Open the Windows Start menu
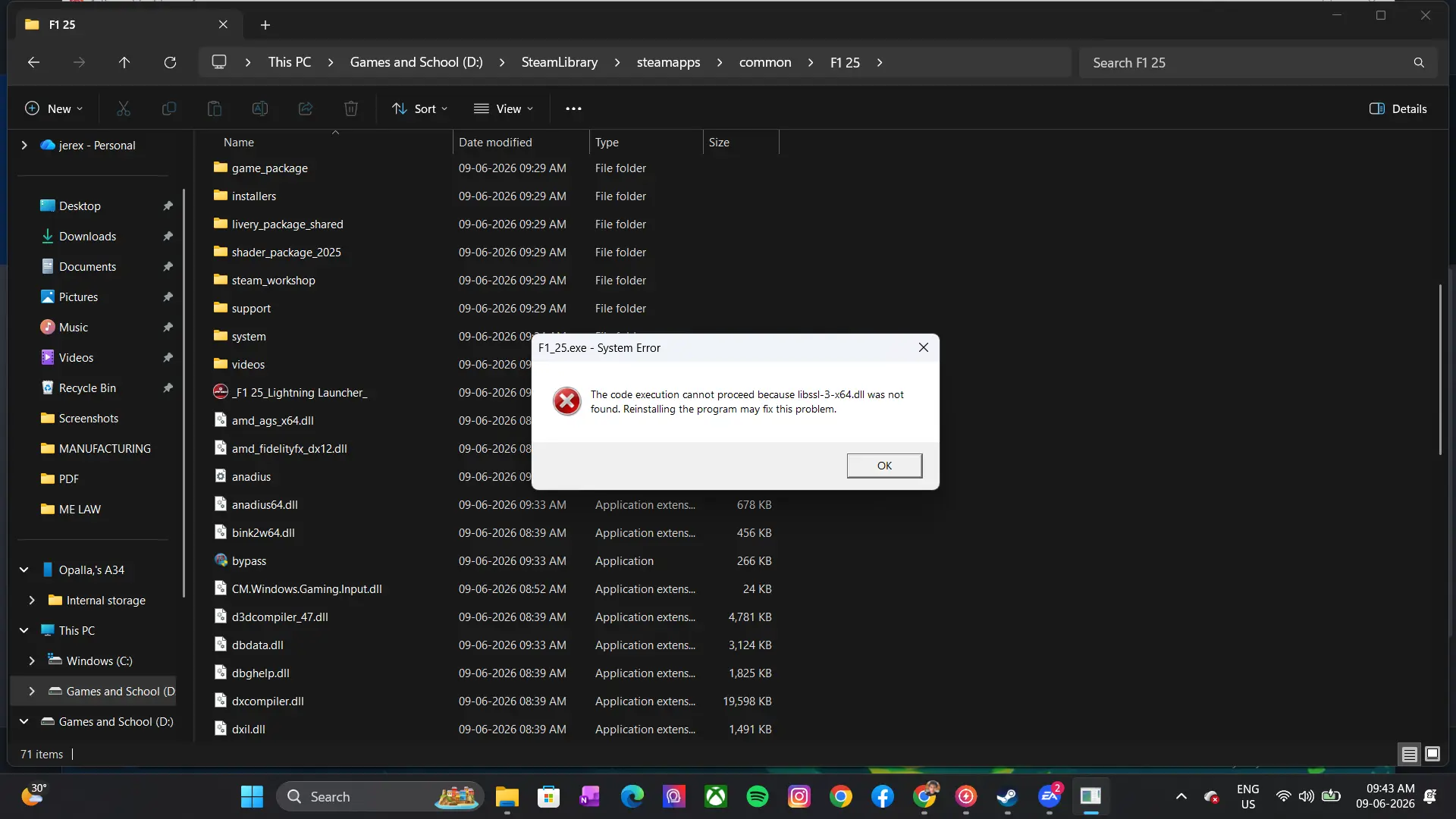This screenshot has height=819, width=1456. coord(252,796)
